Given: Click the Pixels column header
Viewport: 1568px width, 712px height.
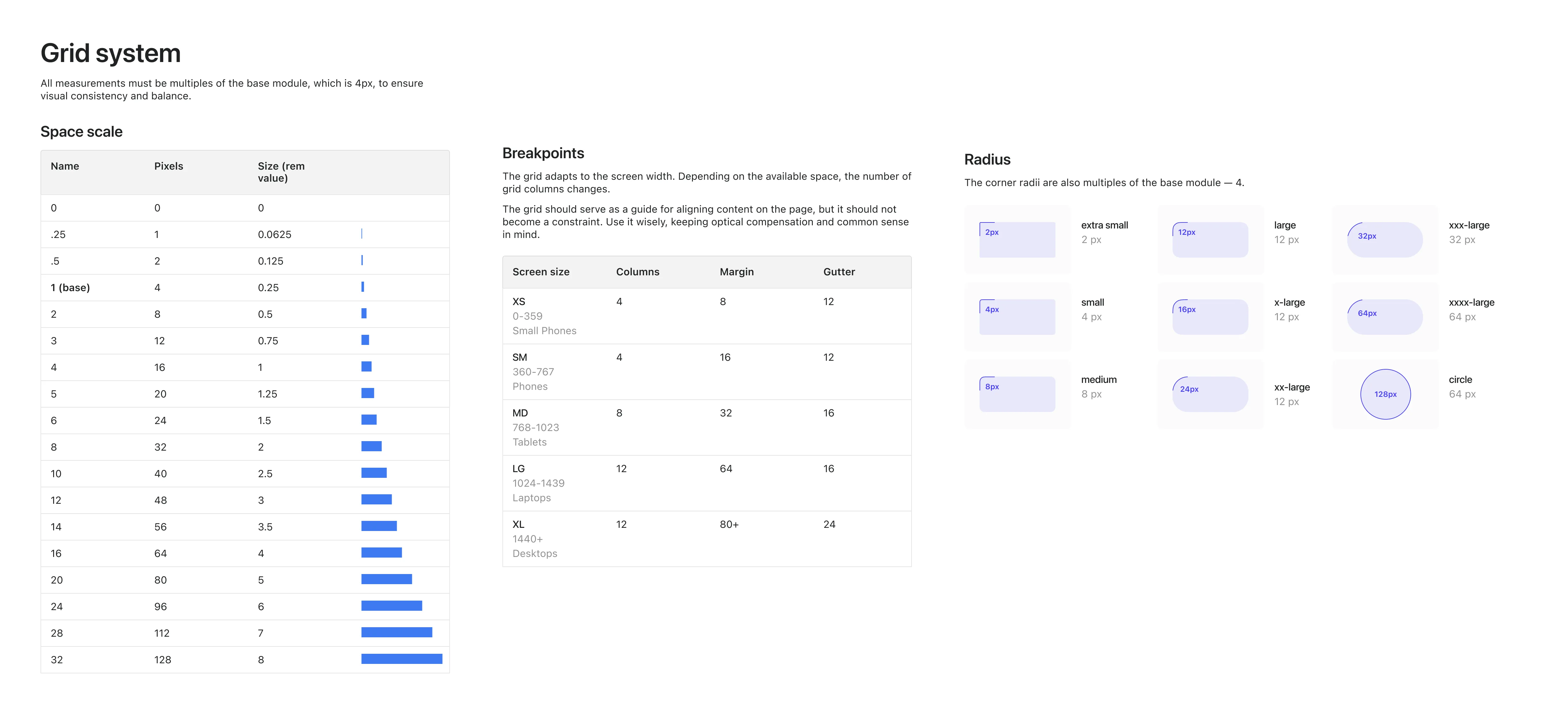Looking at the screenshot, I should click(168, 166).
